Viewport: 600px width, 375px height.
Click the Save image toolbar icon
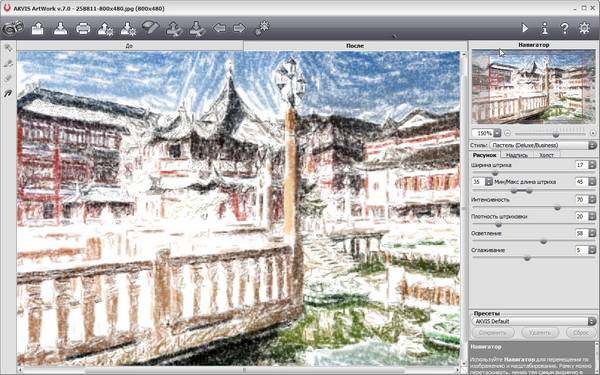(x=60, y=28)
